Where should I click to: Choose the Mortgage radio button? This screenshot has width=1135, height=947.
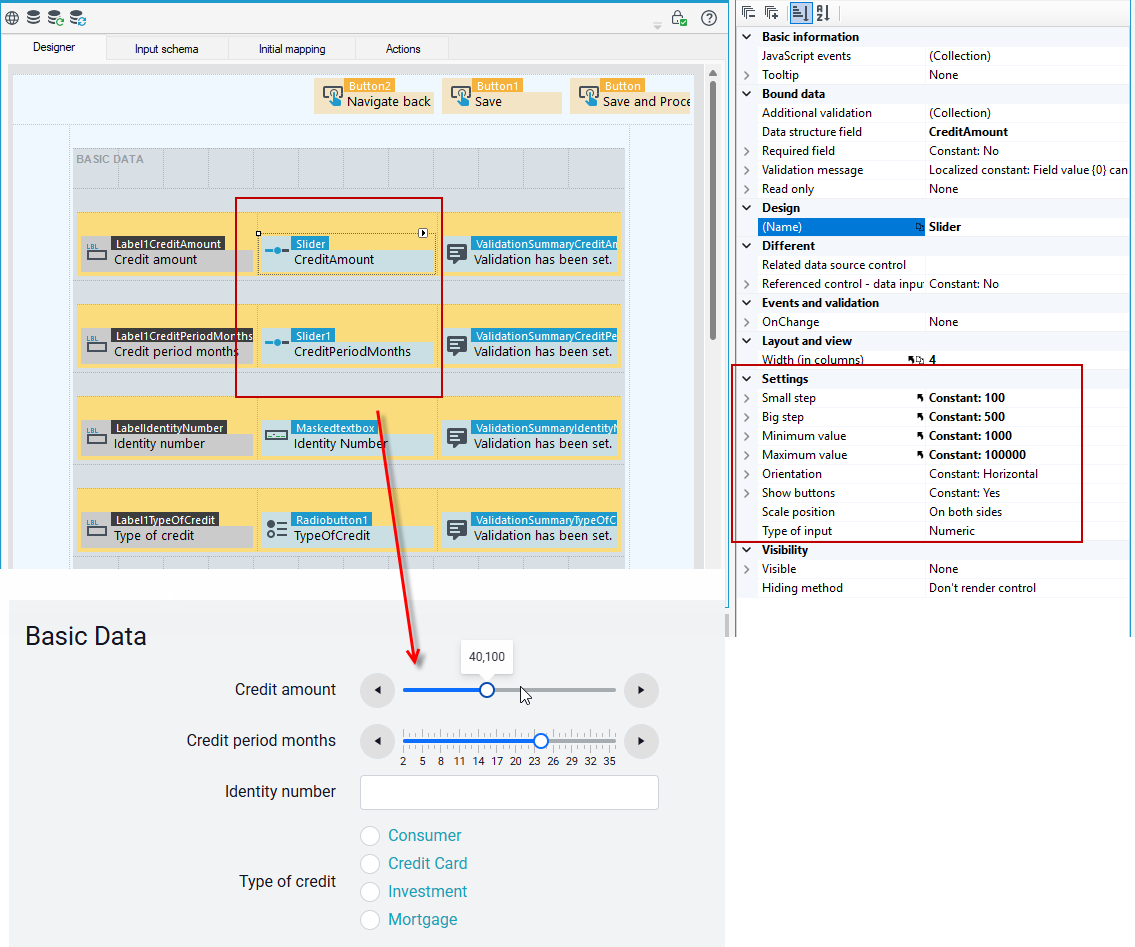[370, 919]
